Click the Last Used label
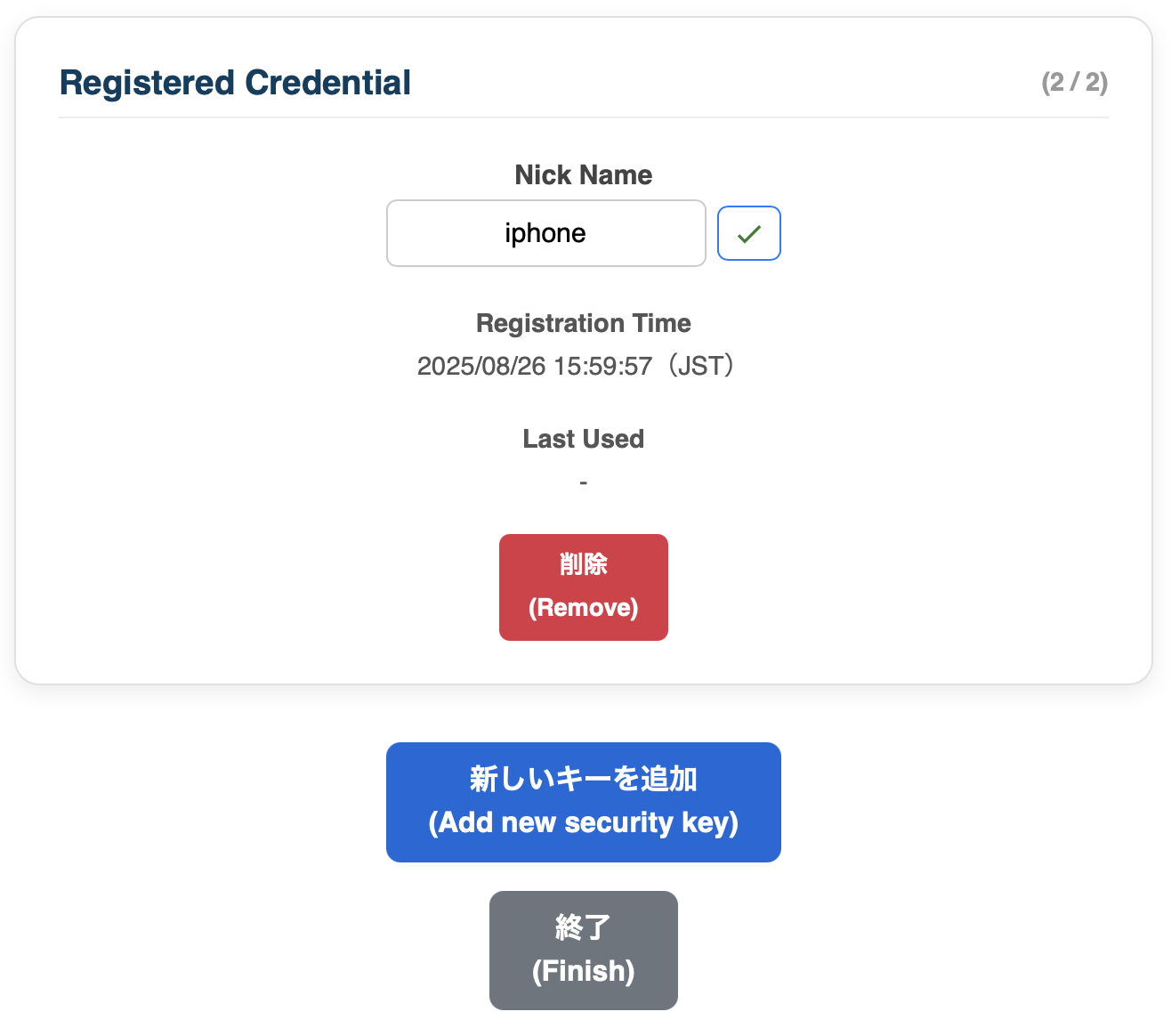 (583, 439)
